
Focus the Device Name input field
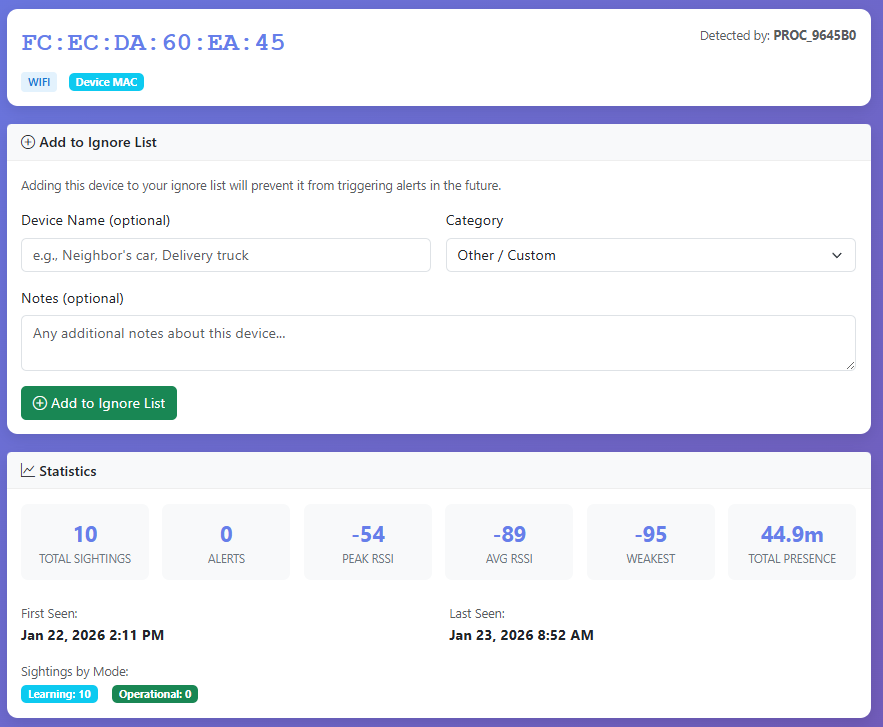[x=226, y=255]
